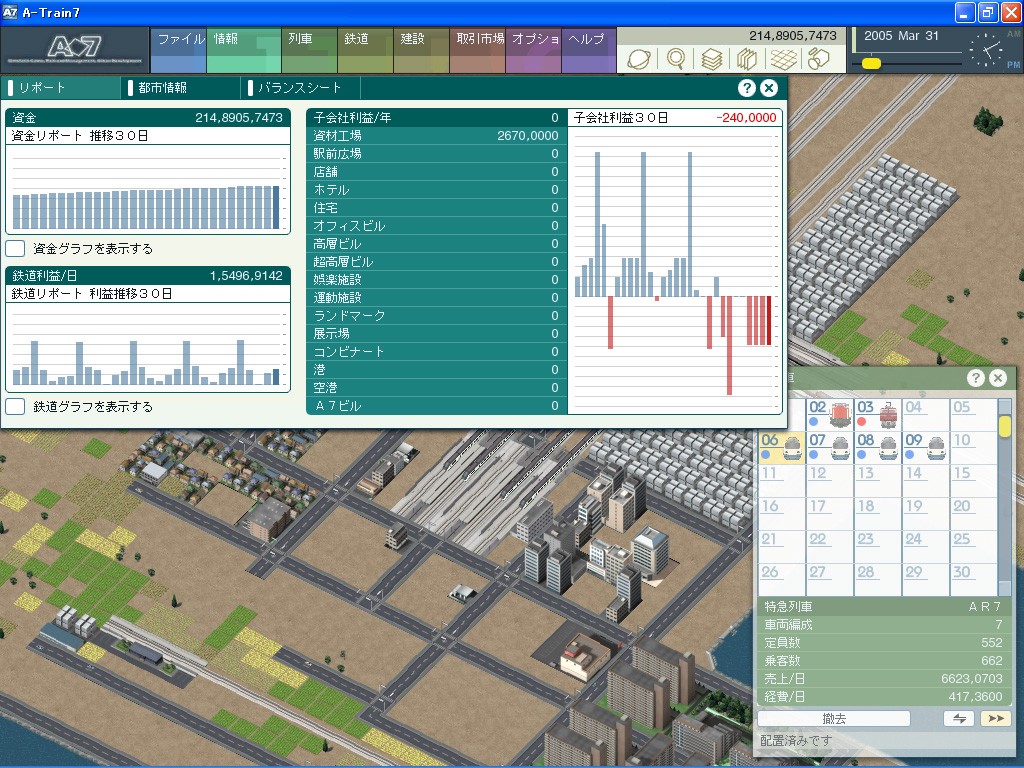Select train 09 in the train grid
This screenshot has width=1024, height=768.
click(x=926, y=446)
